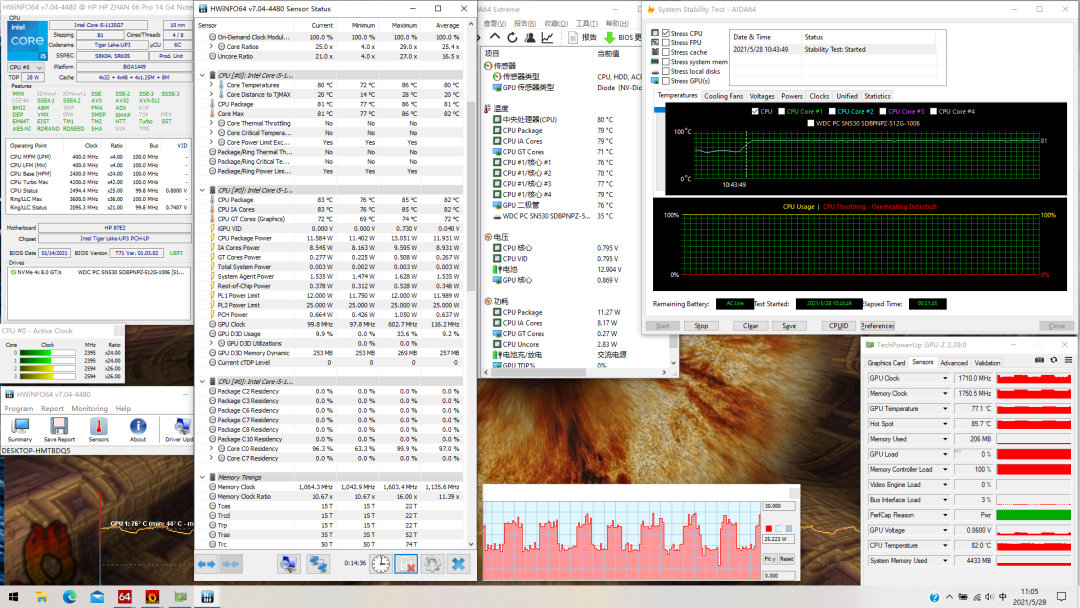Click the log file red X icon

click(x=406, y=564)
